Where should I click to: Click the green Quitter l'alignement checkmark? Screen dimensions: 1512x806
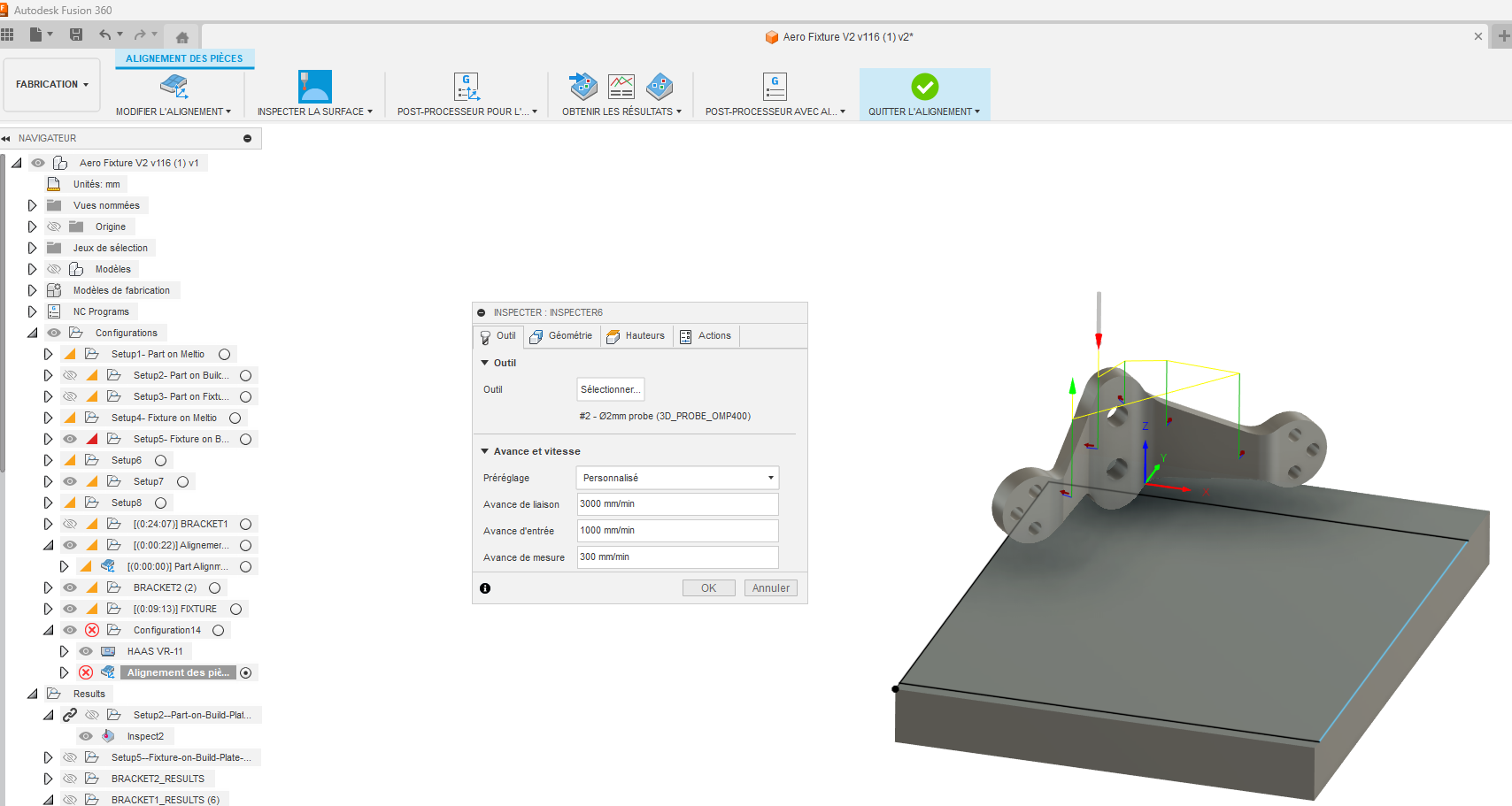[924, 87]
